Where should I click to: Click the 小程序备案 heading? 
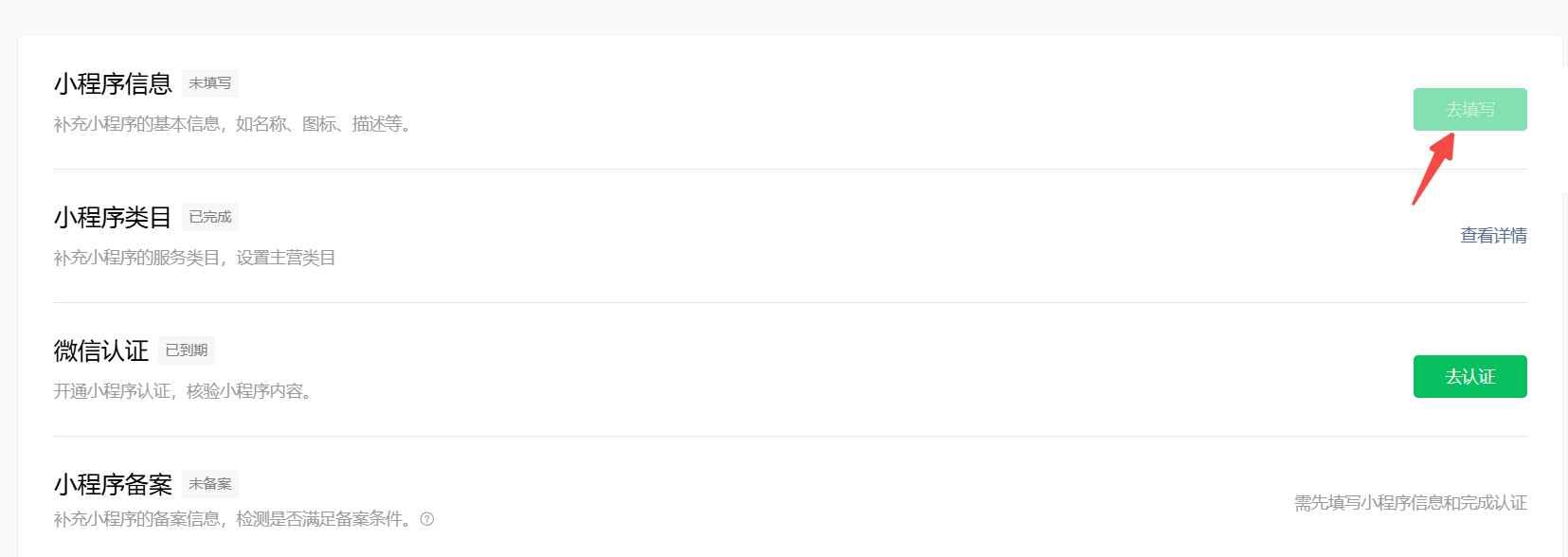pos(113,485)
